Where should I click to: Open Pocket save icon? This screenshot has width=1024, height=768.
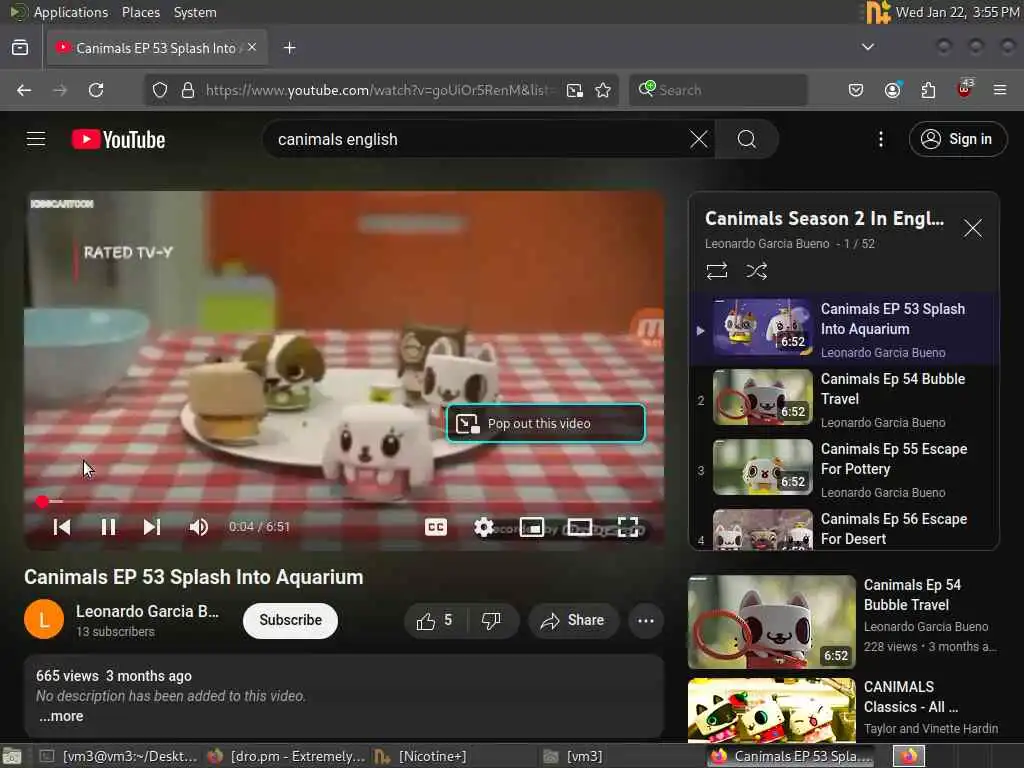(x=856, y=90)
